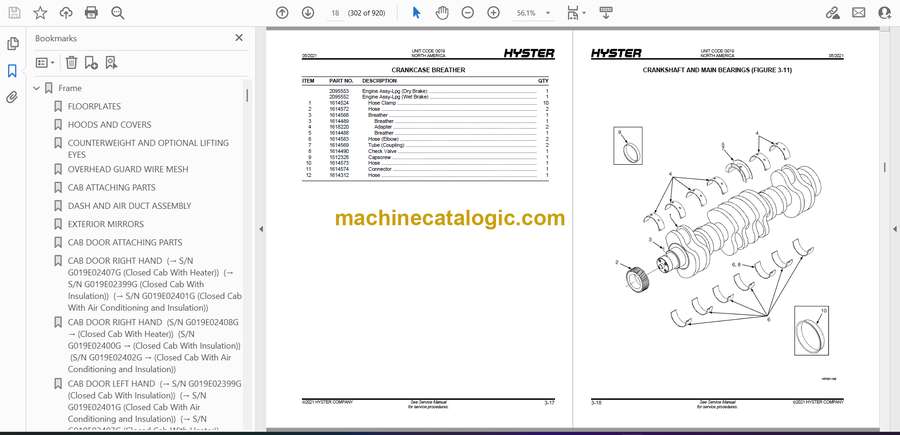Screen dimensions: 900x435
Task: Click the Check Valve row in parts table
Action: (x=425, y=151)
